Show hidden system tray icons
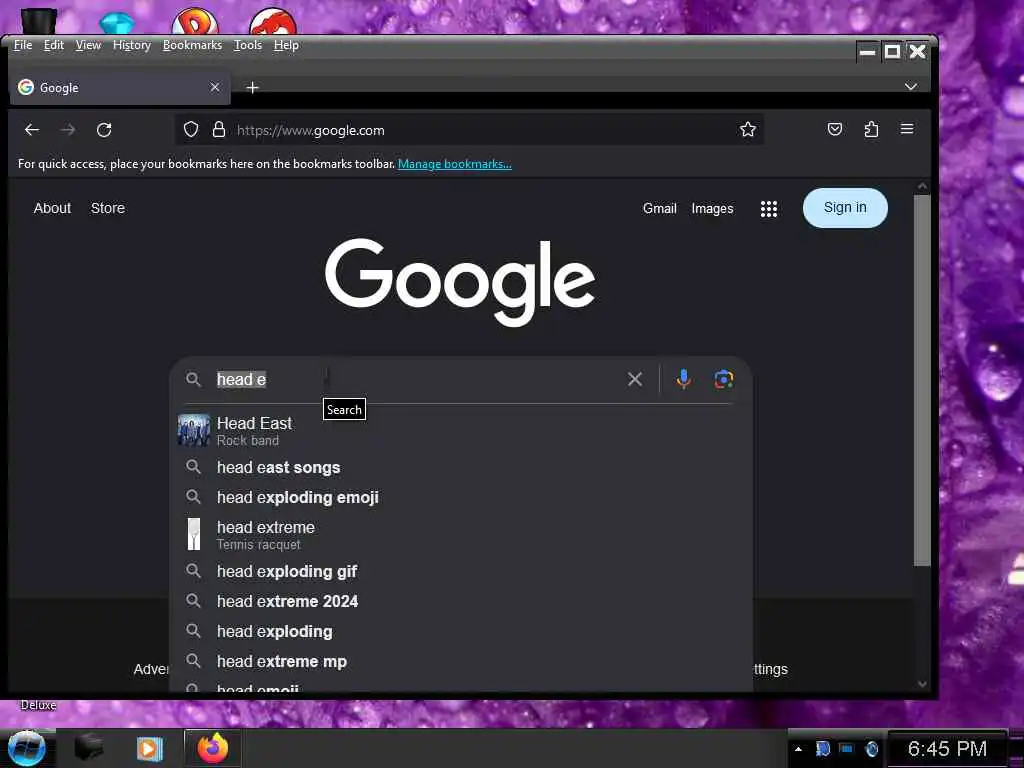1024x768 pixels. coord(798,749)
